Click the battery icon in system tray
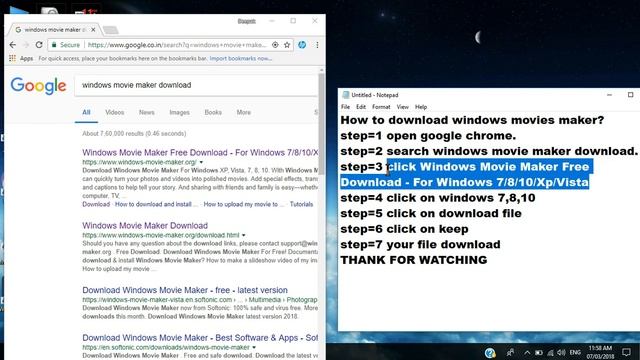The image size is (640, 360). coord(539,352)
